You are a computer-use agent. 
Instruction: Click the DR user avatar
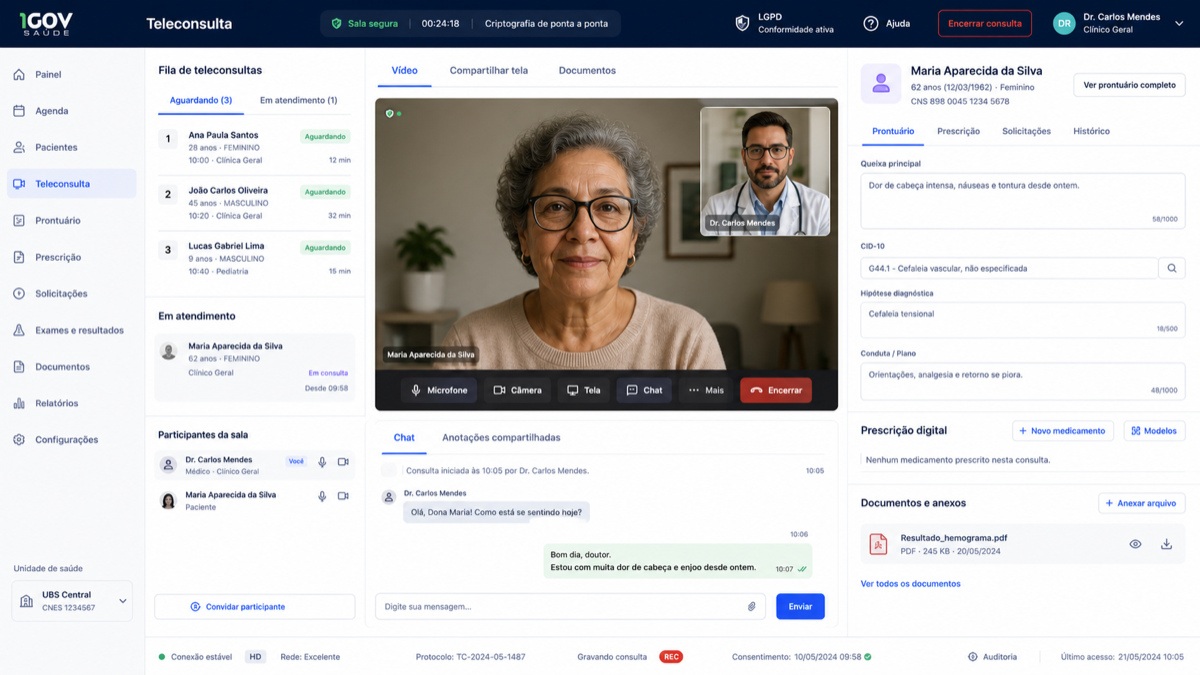(1064, 23)
